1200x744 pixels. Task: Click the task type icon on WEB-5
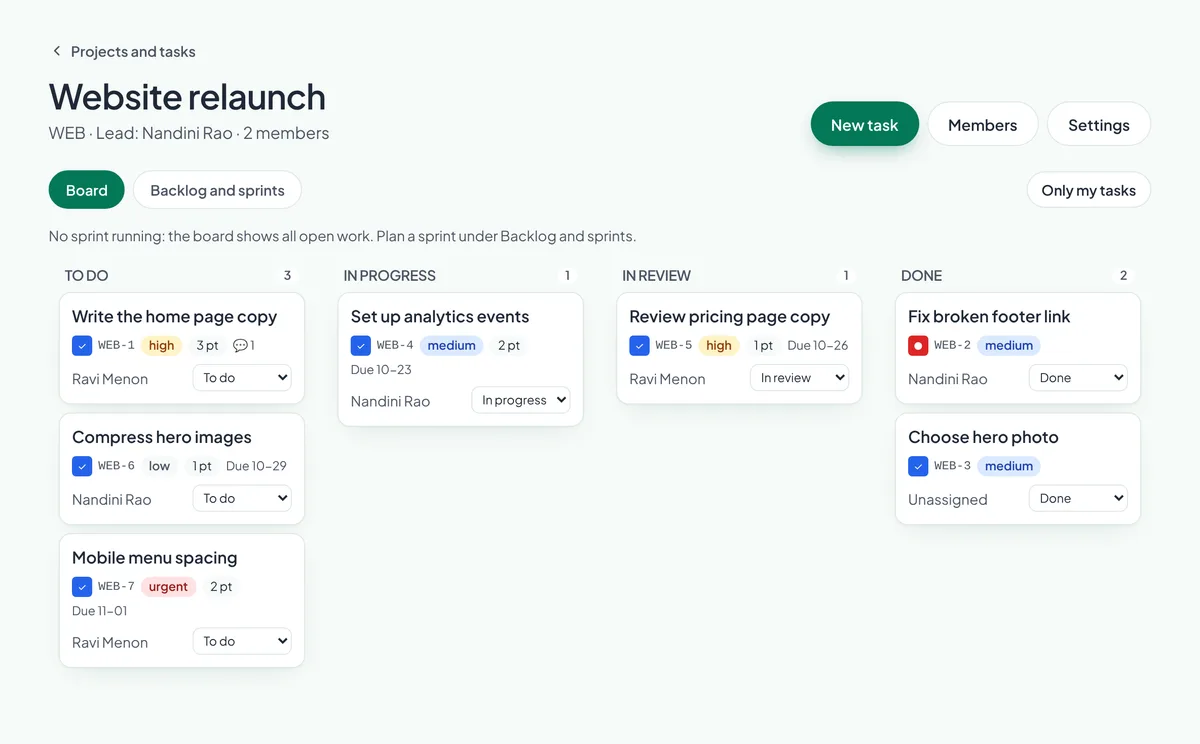[x=639, y=345]
